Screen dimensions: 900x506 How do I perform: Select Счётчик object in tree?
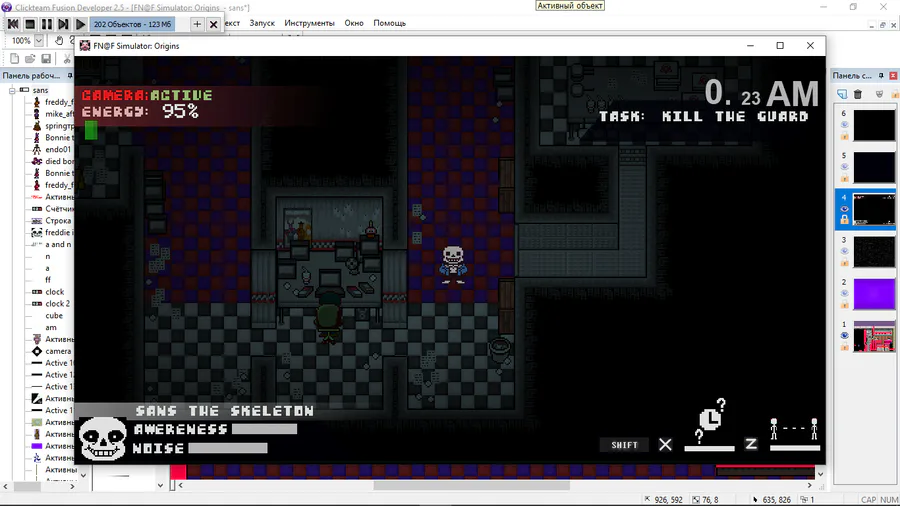52,209
